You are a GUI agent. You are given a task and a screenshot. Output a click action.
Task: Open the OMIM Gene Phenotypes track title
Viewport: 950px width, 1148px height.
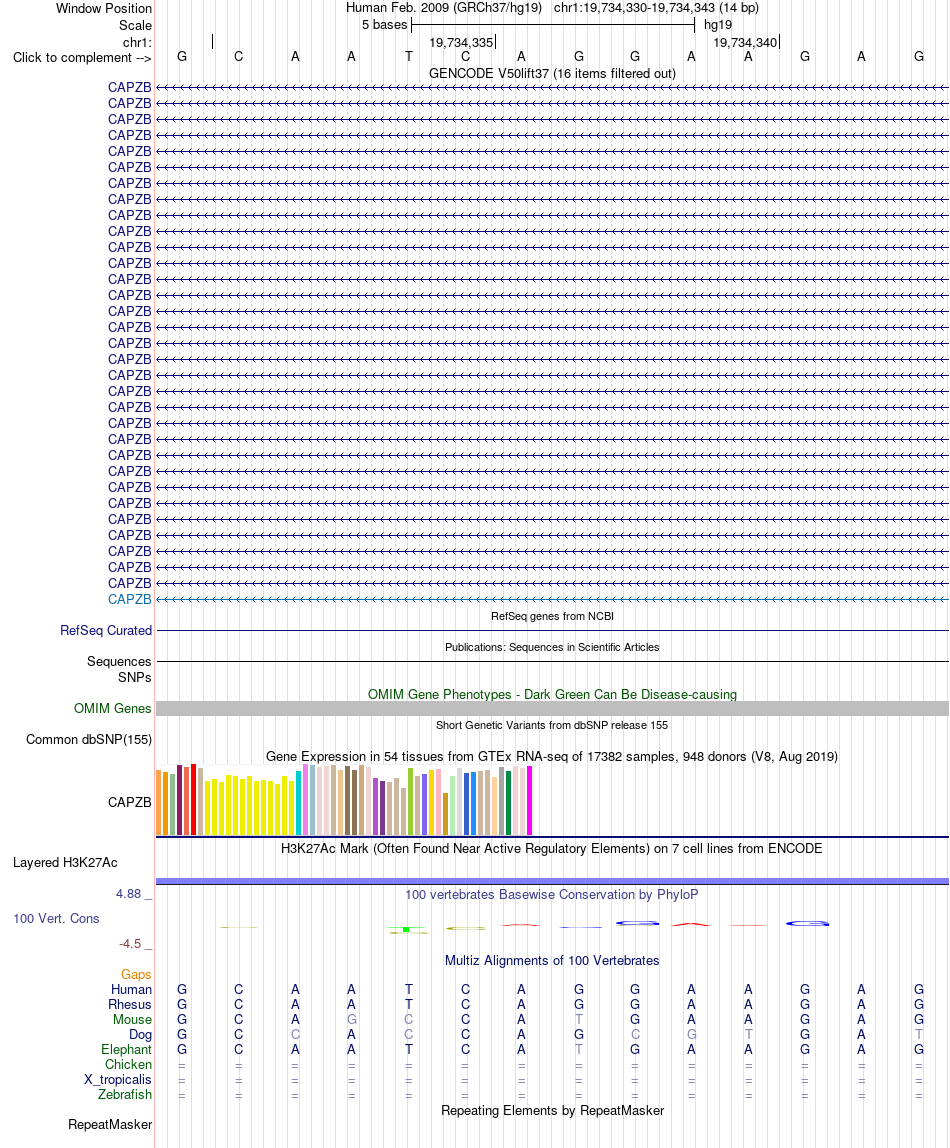tap(552, 694)
